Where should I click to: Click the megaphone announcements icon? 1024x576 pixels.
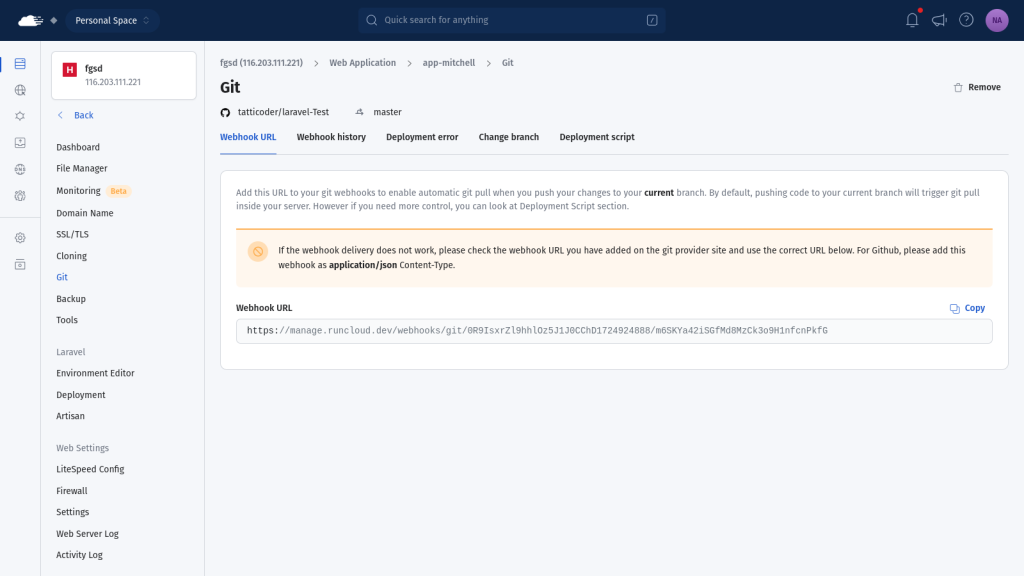click(939, 20)
